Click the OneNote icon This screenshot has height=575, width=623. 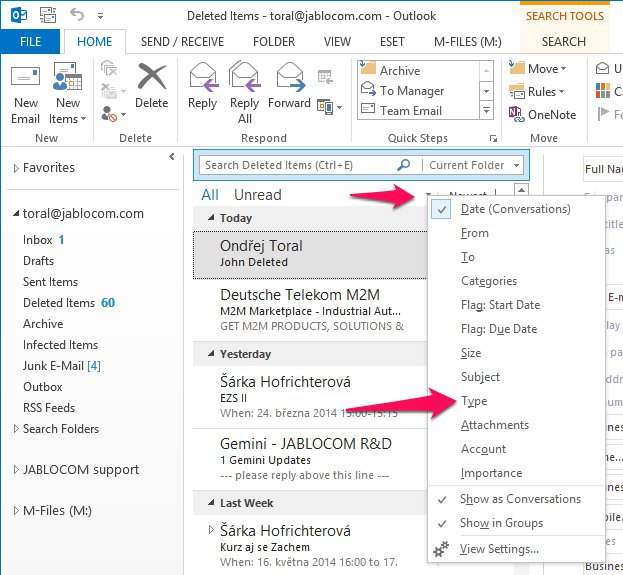point(517,114)
